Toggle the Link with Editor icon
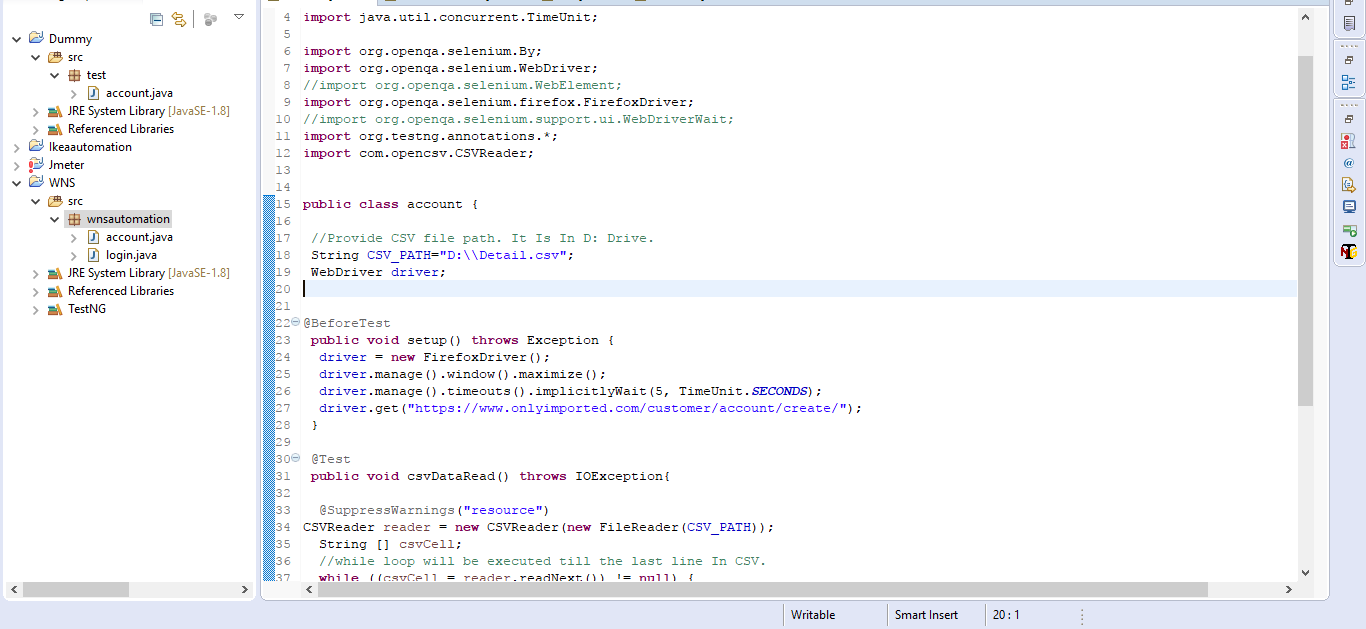Viewport: 1366px width, 629px height. pyautogui.click(x=178, y=18)
